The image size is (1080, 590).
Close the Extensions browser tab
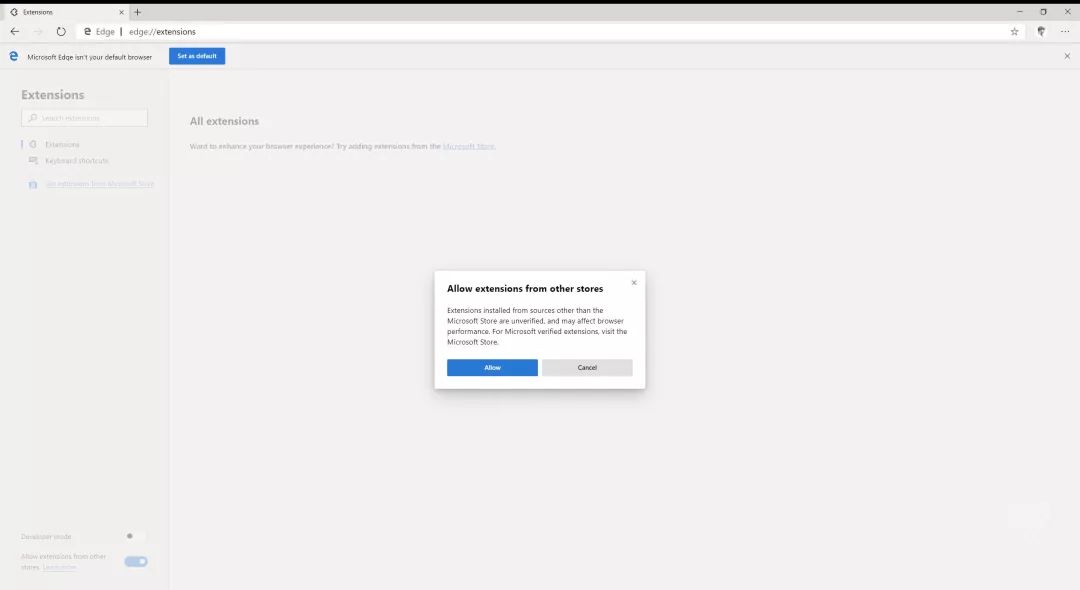coord(121,12)
